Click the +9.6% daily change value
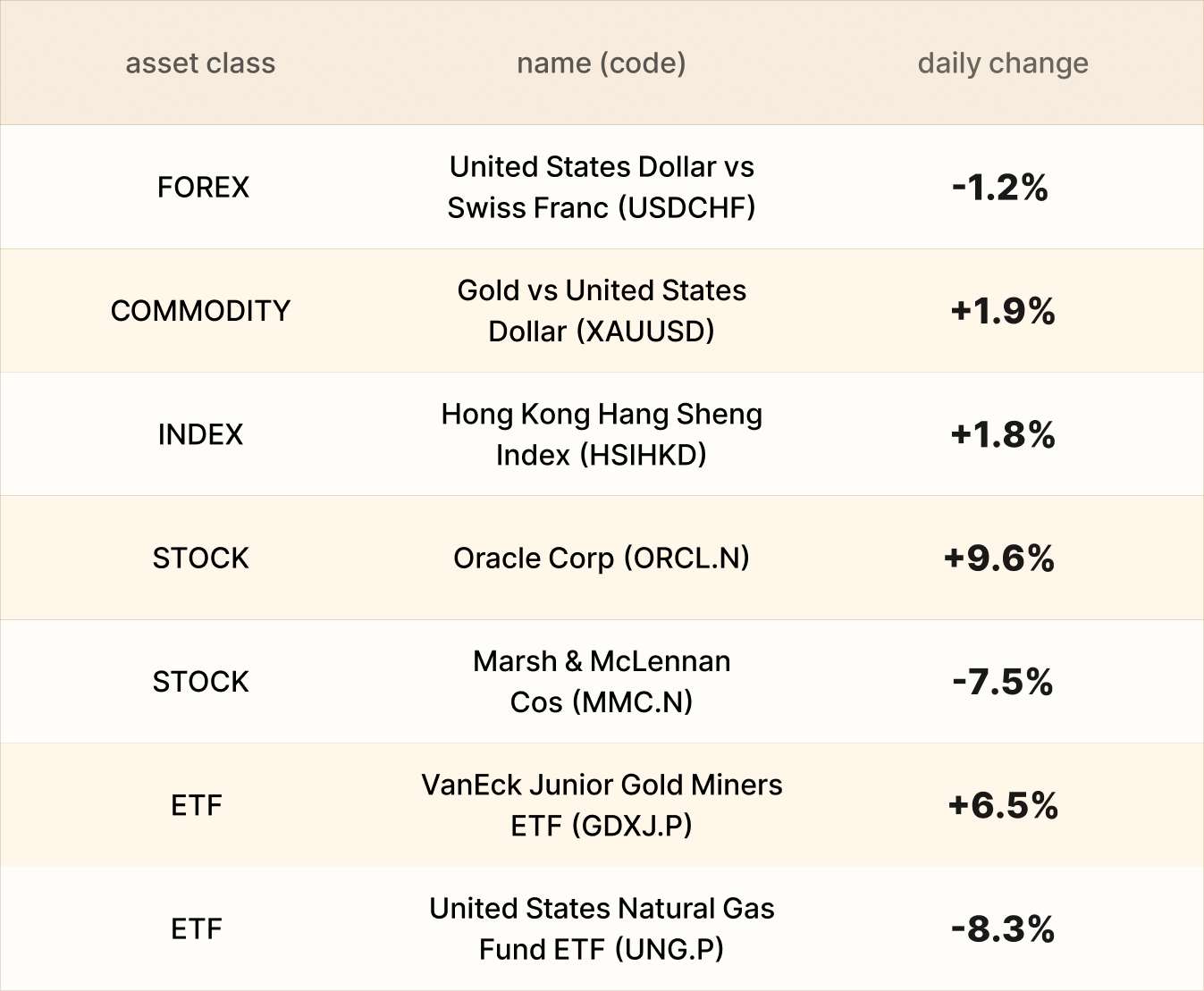 999,558
